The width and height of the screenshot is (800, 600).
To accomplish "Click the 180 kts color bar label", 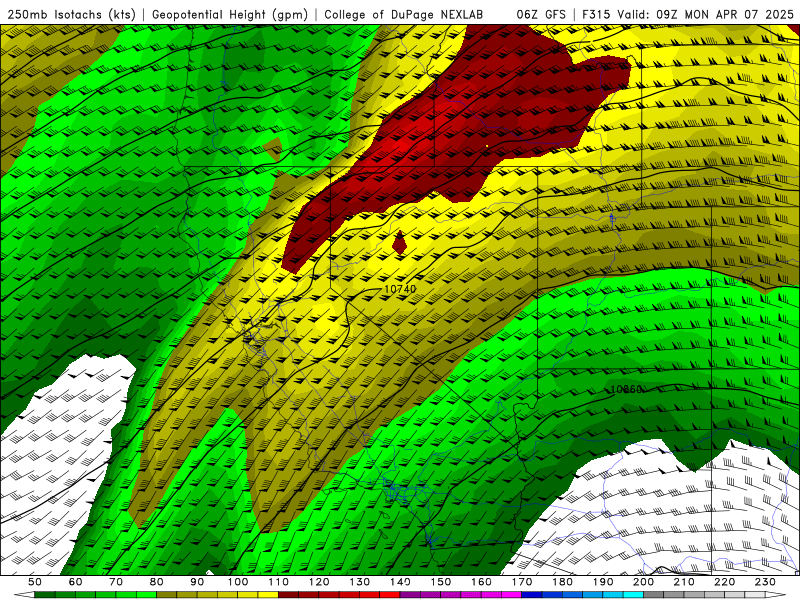I will [562, 582].
